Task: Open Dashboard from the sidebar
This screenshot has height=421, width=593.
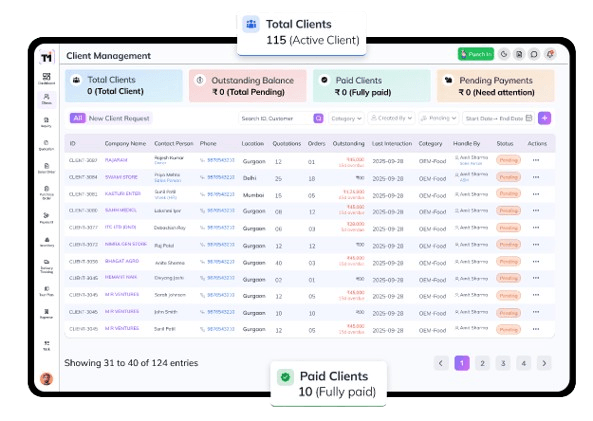Action: tap(47, 79)
